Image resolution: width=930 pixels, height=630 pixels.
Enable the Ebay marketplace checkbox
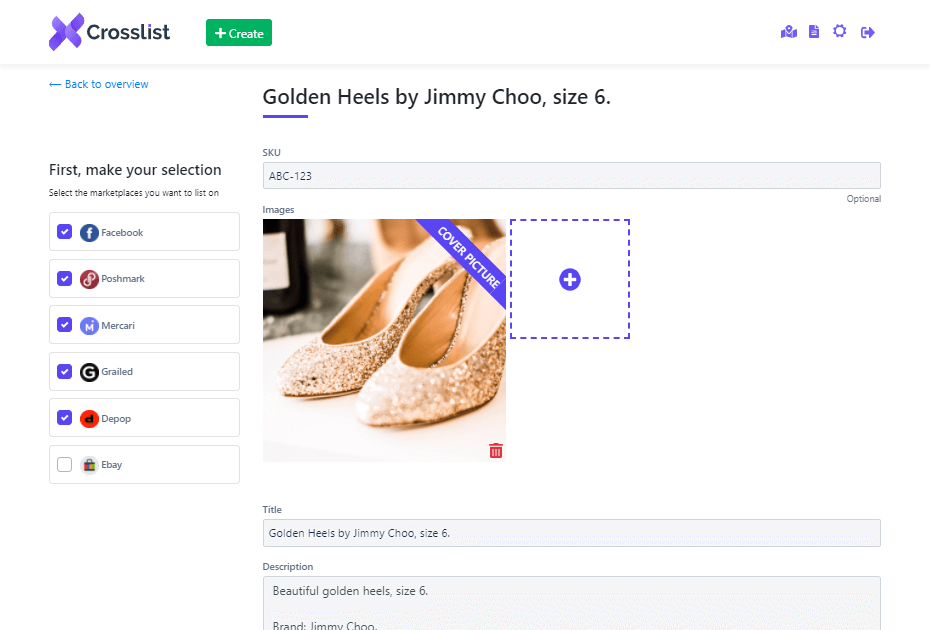65,464
